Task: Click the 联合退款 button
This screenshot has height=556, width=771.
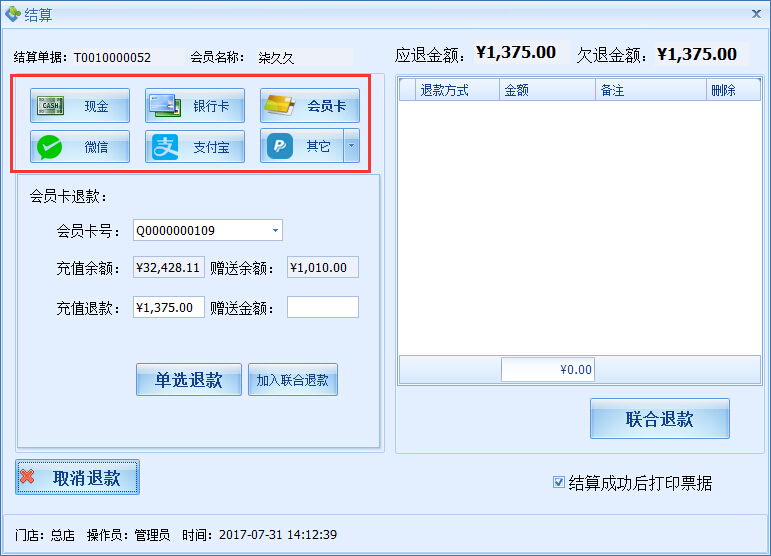Action: point(659,419)
